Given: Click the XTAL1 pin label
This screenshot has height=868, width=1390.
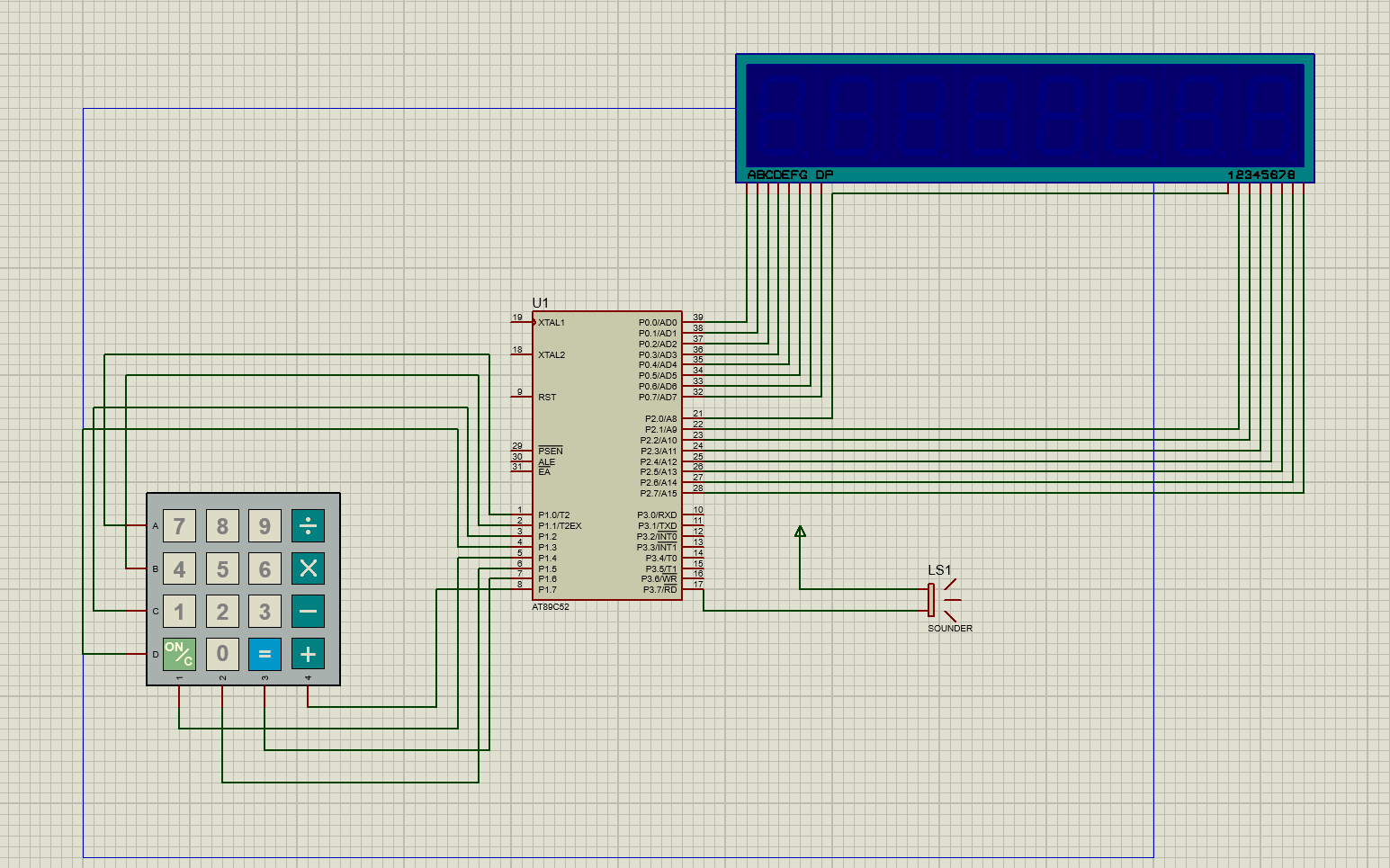Looking at the screenshot, I should pos(552,323).
